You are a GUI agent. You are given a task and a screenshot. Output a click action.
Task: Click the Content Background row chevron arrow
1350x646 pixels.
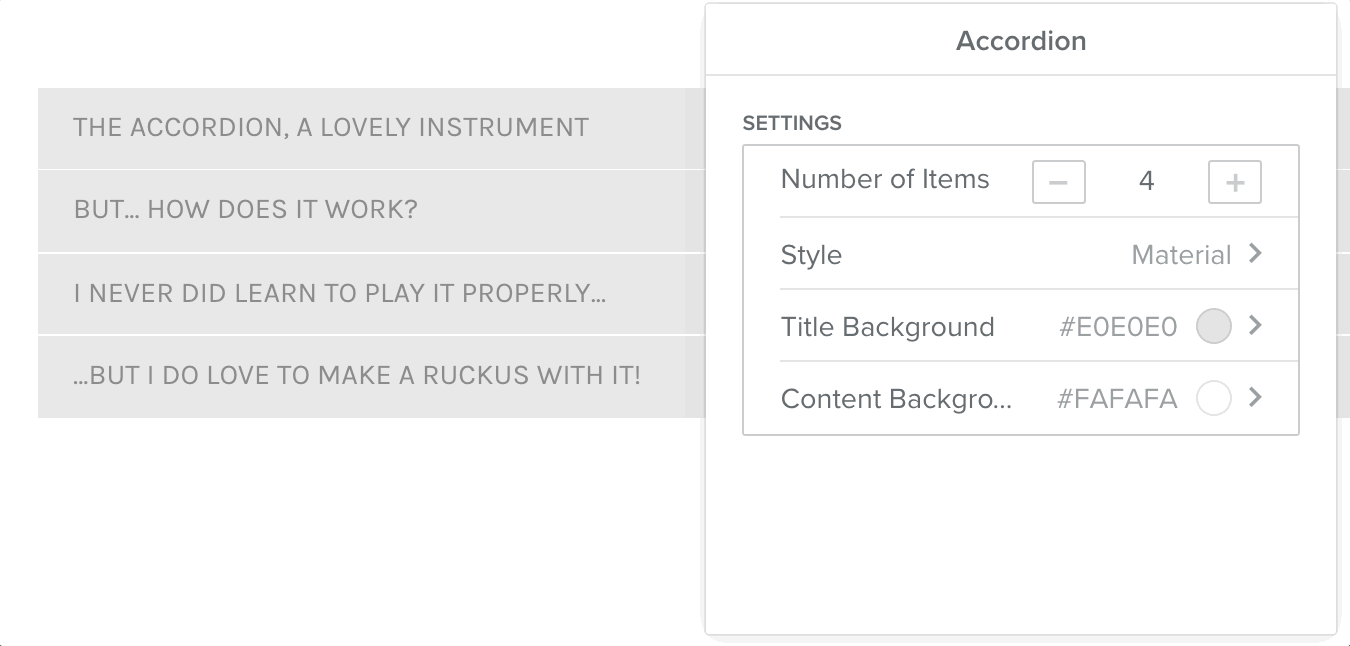pos(1256,398)
